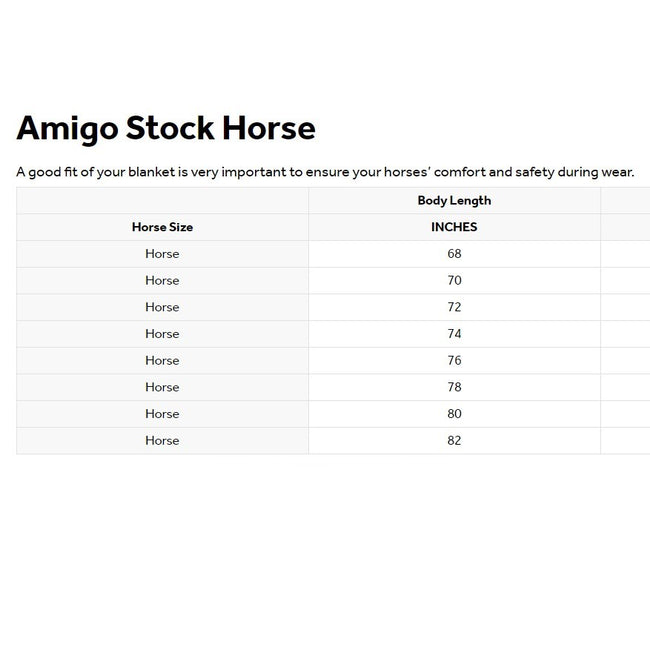Click the Horse cell in the 76 row
This screenshot has width=650, height=650.
click(x=162, y=361)
